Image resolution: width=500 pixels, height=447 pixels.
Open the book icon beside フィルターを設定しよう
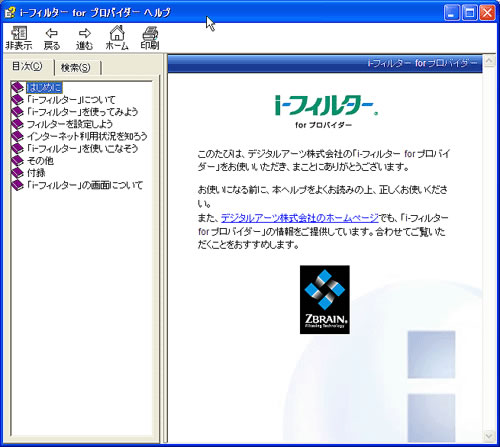[17, 124]
